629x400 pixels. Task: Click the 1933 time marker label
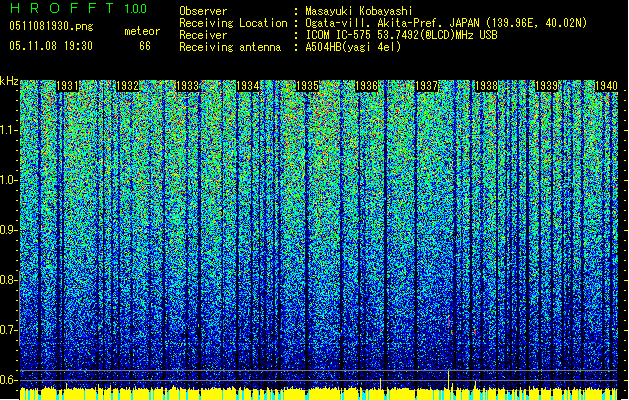187,86
